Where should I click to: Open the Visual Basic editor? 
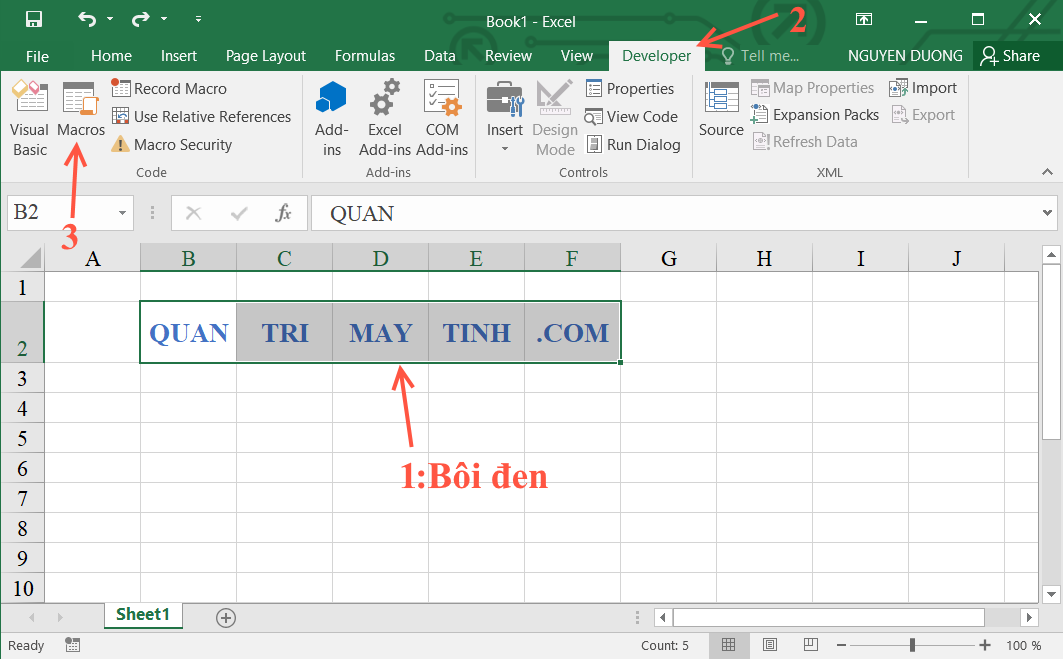pos(30,119)
